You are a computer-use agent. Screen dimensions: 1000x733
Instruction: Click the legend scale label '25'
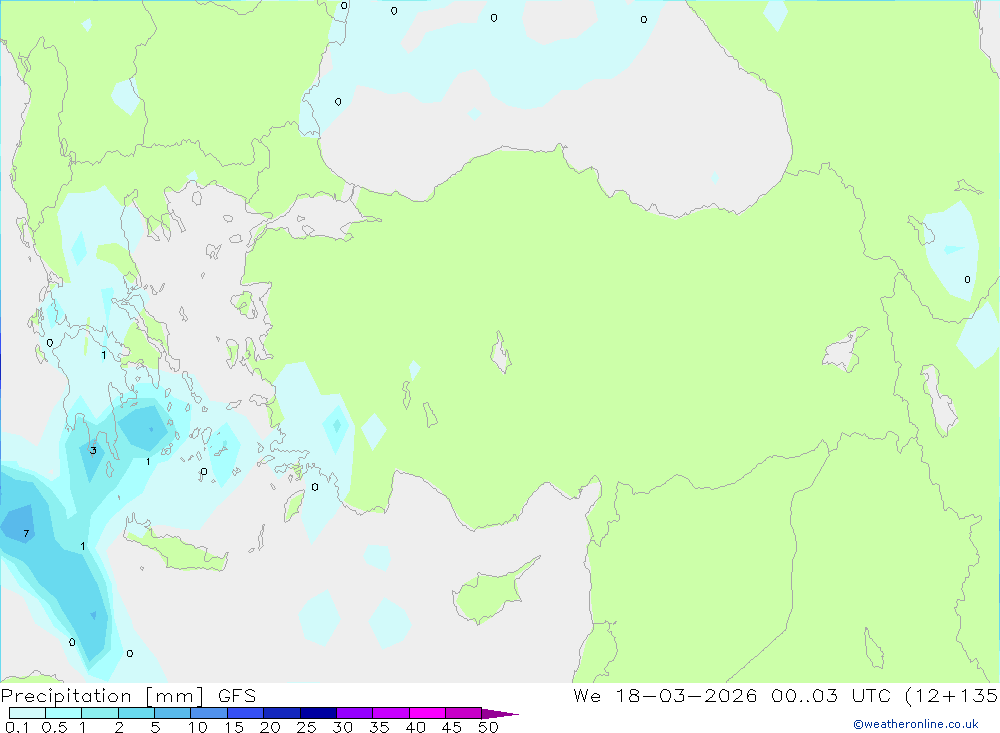[307, 727]
